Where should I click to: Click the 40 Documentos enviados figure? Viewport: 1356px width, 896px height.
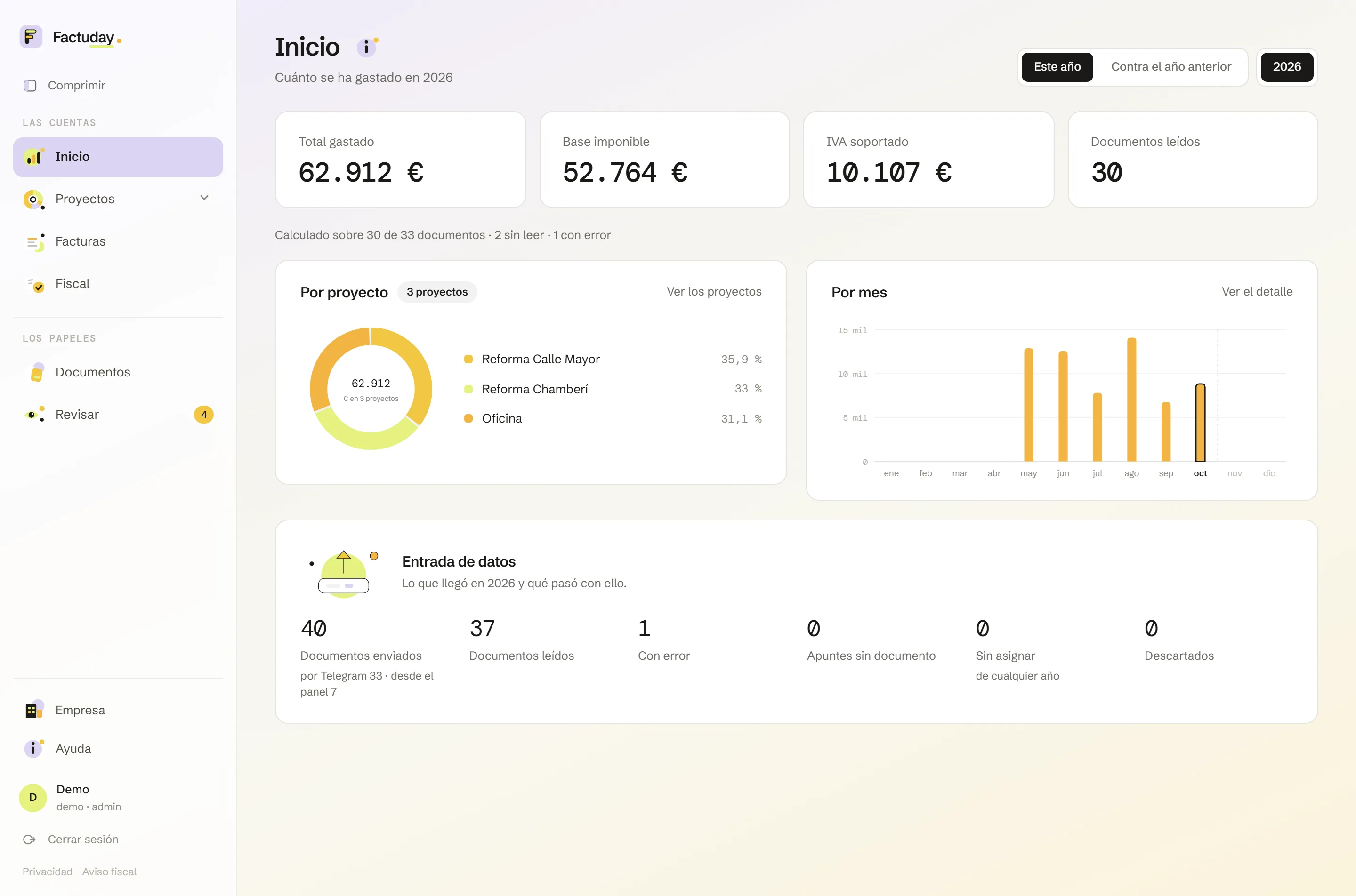pyautogui.click(x=314, y=629)
